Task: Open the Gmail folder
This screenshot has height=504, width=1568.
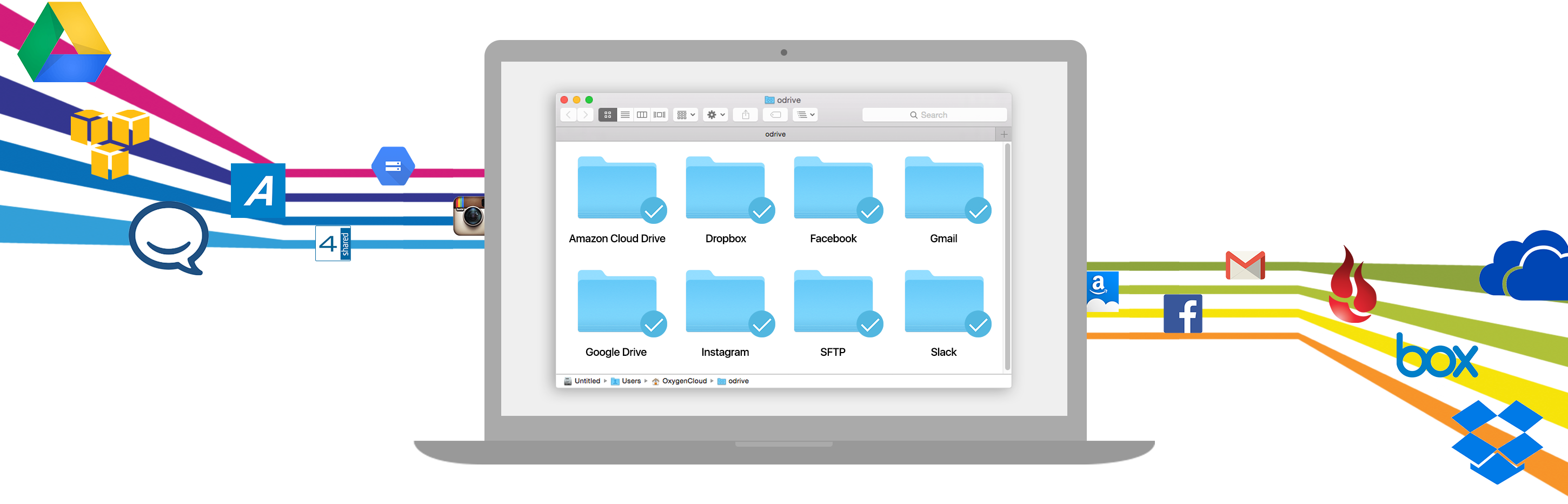Action: click(x=944, y=190)
